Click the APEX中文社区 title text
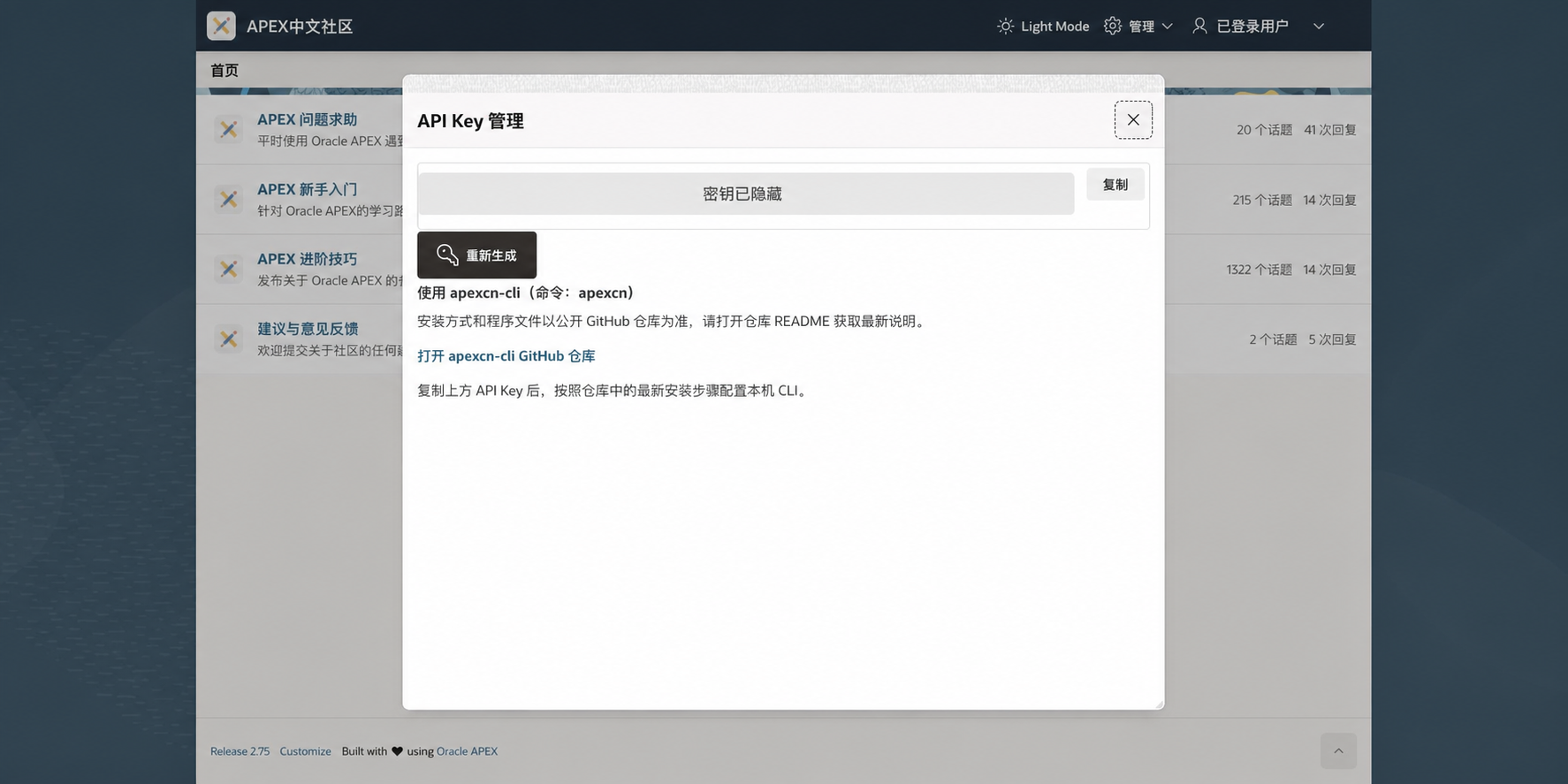This screenshot has height=784, width=1568. click(300, 27)
